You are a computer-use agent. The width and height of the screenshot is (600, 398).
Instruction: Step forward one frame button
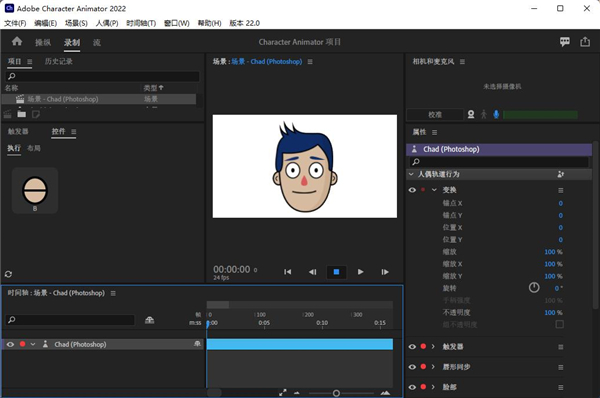[385, 272]
